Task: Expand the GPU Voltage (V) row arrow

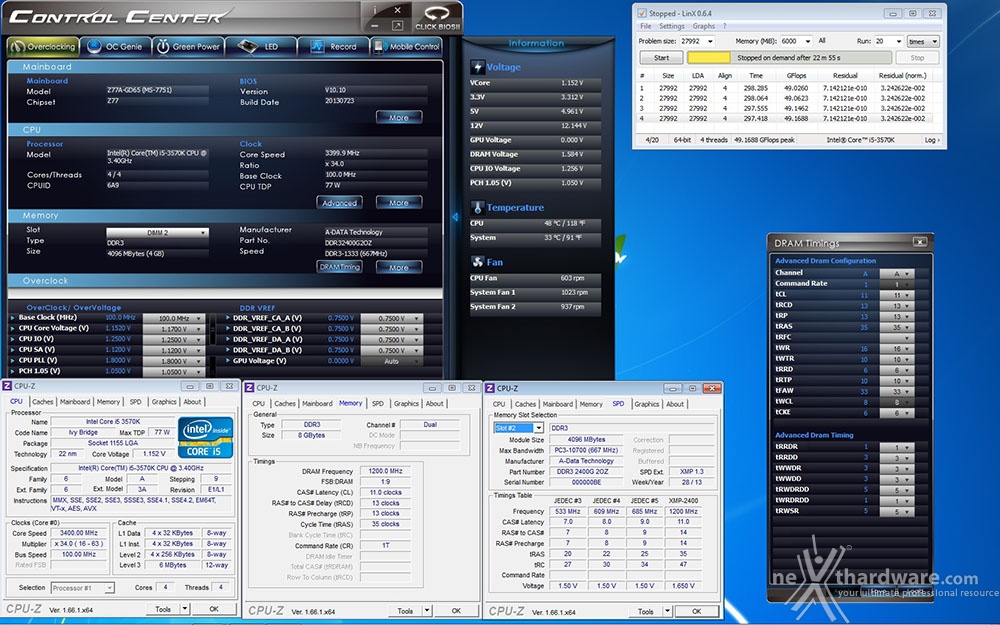Action: (x=228, y=361)
